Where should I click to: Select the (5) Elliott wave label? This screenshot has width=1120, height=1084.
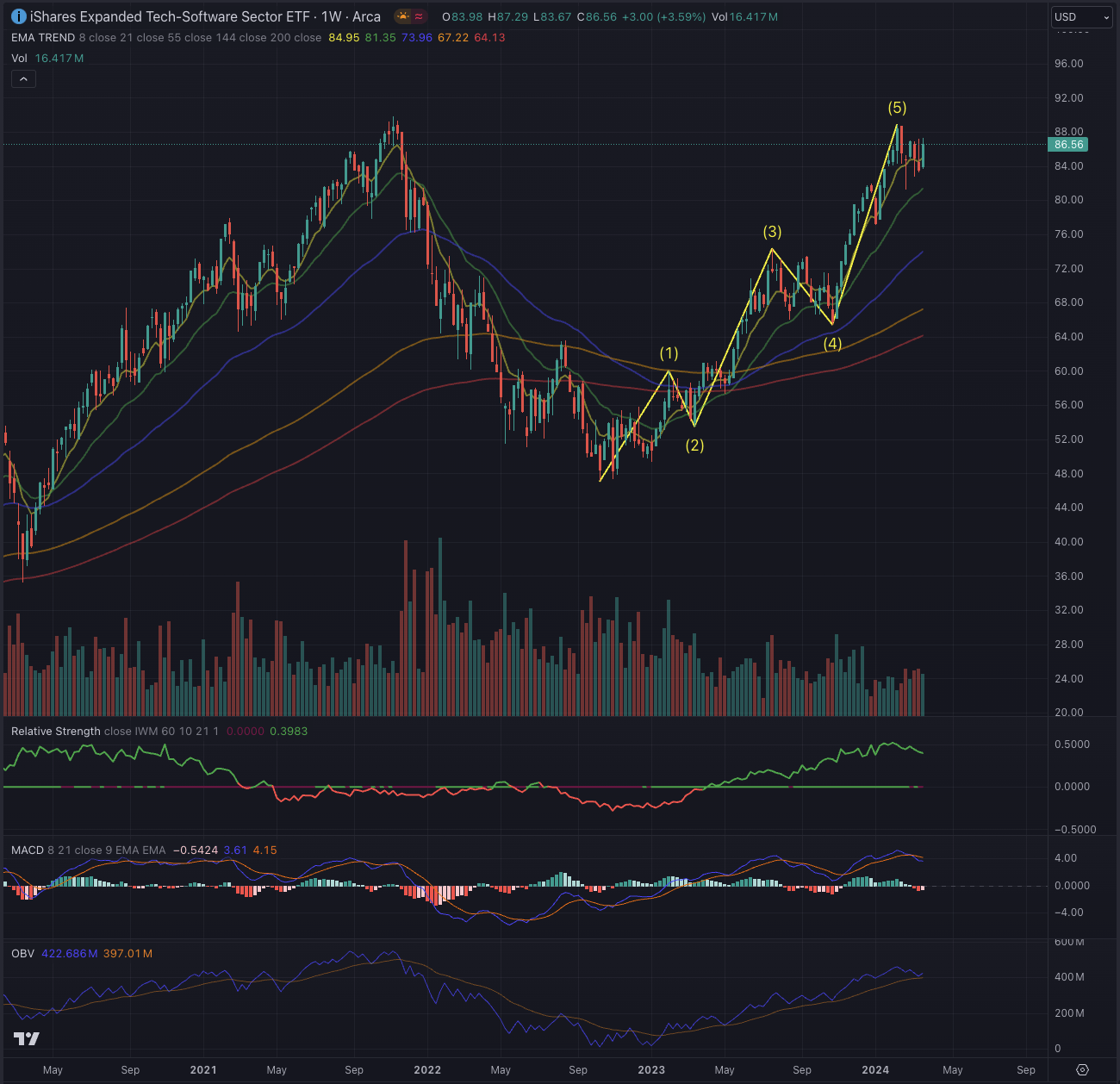click(897, 108)
